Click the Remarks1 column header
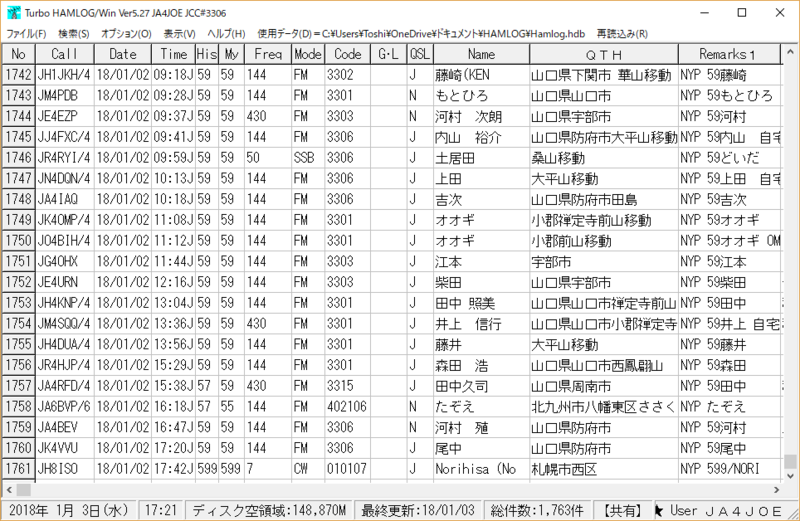 tap(729, 54)
